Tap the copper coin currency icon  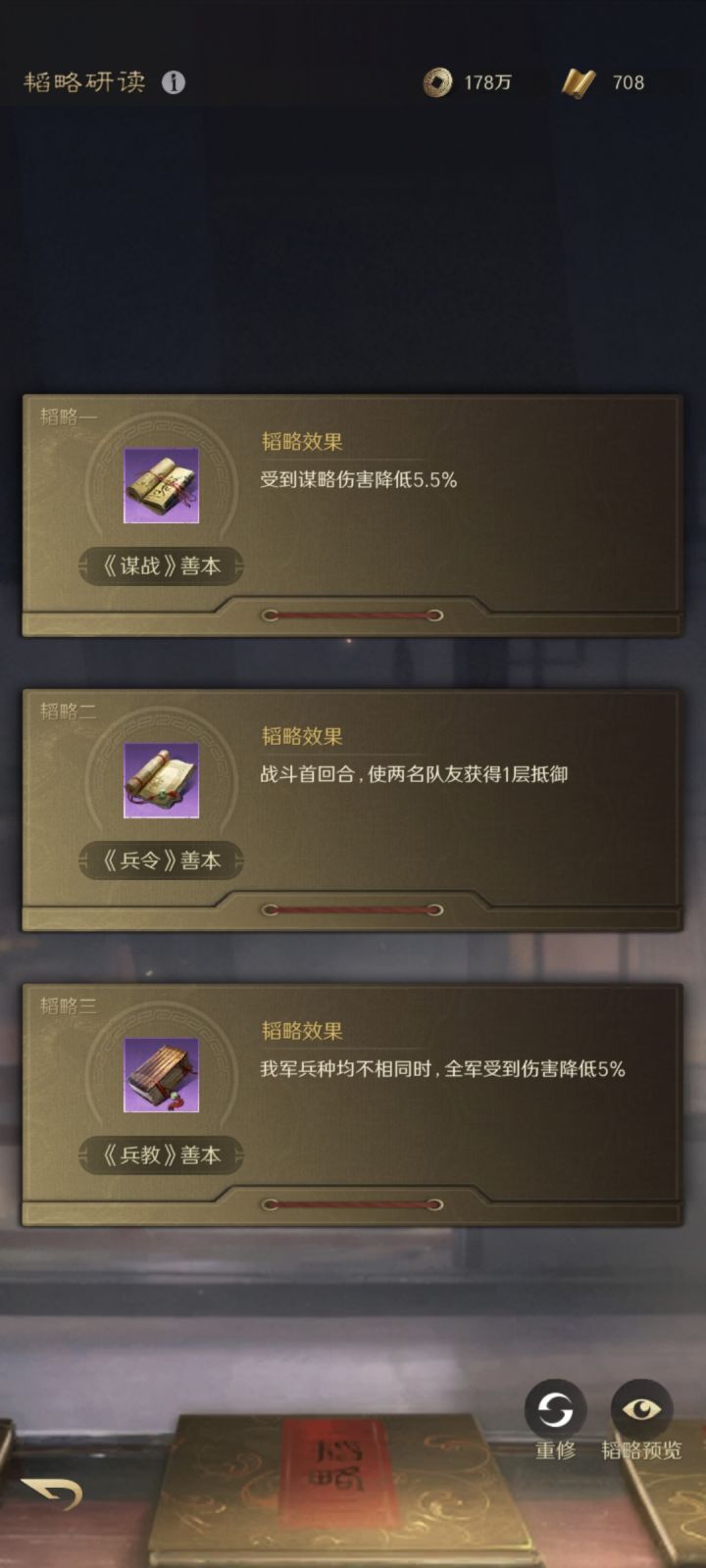(437, 82)
